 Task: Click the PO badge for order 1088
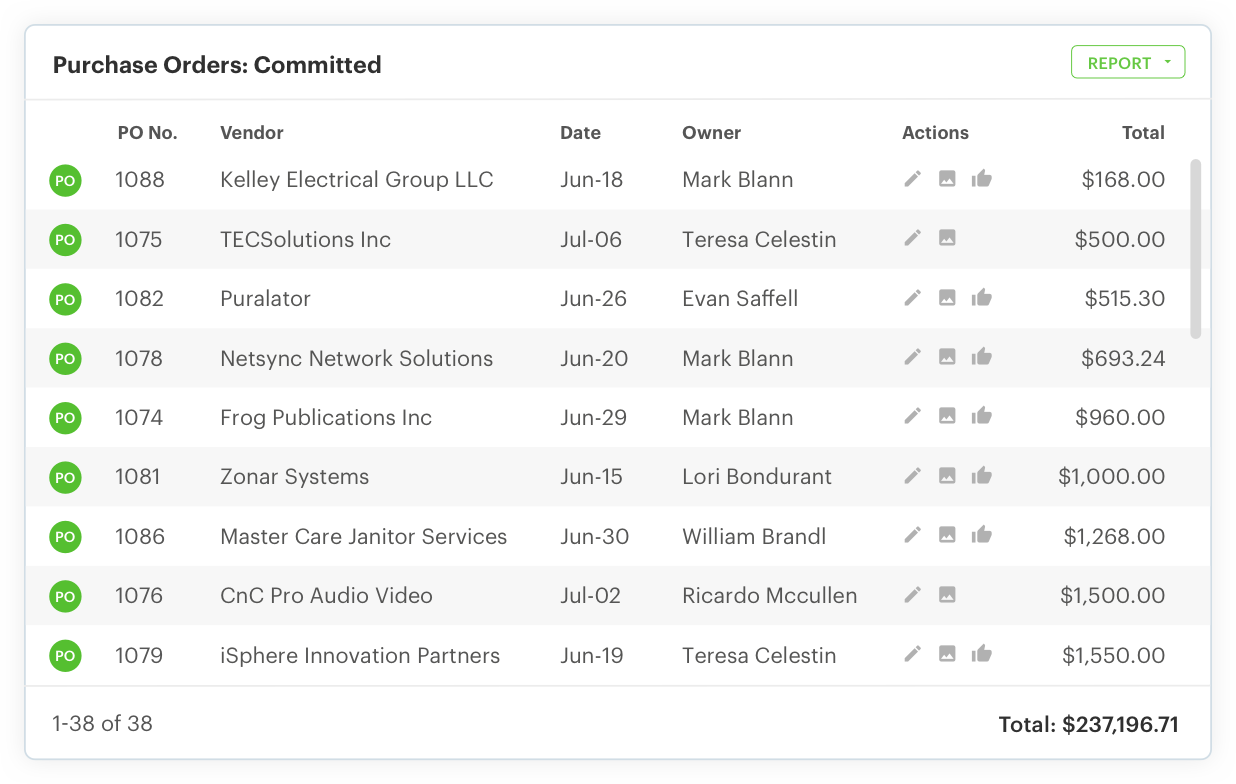click(65, 180)
